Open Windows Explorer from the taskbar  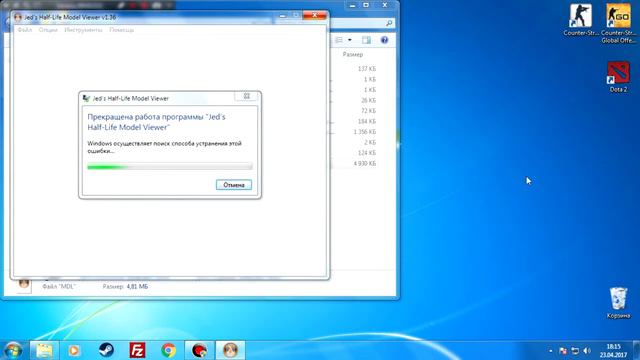[x=44, y=350]
